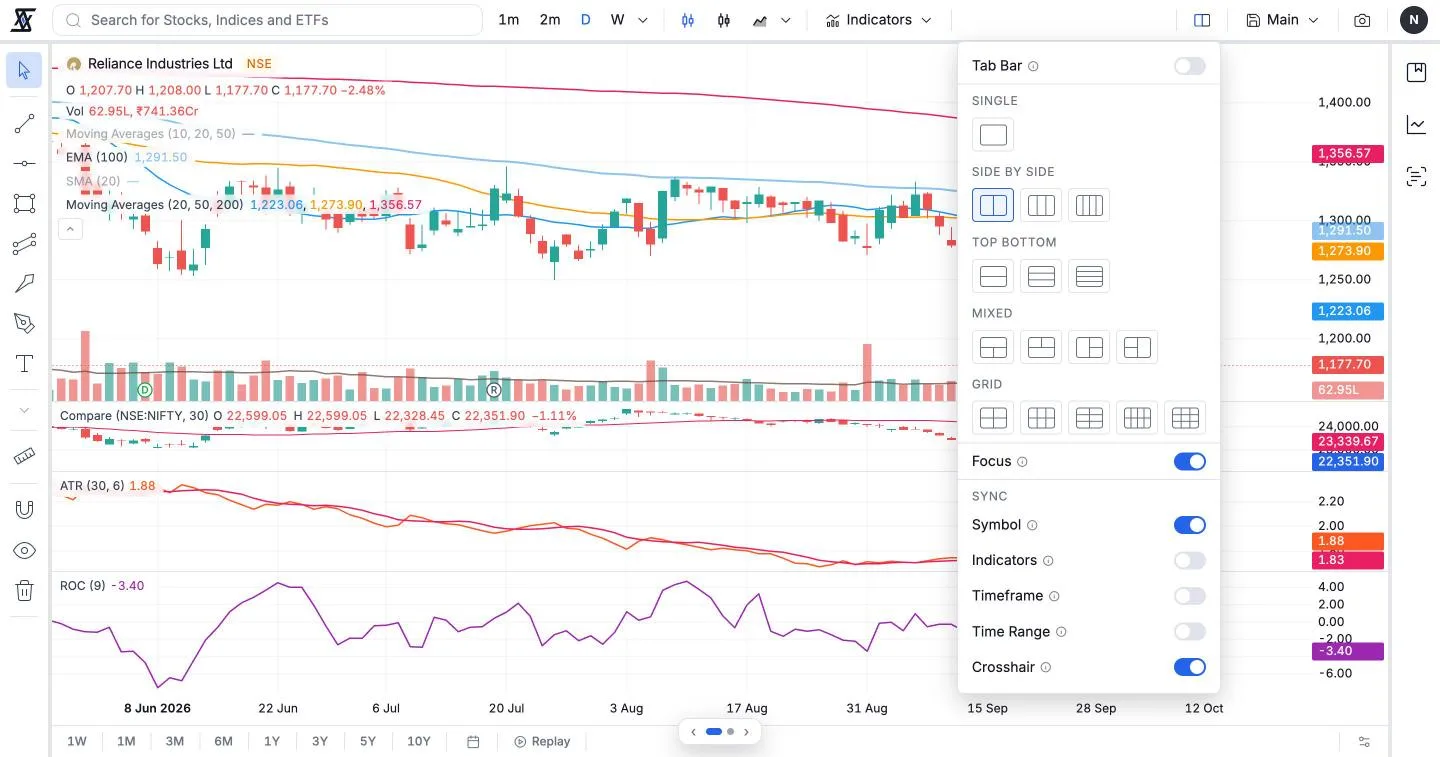Turn off Crosshair sync

(x=1190, y=667)
